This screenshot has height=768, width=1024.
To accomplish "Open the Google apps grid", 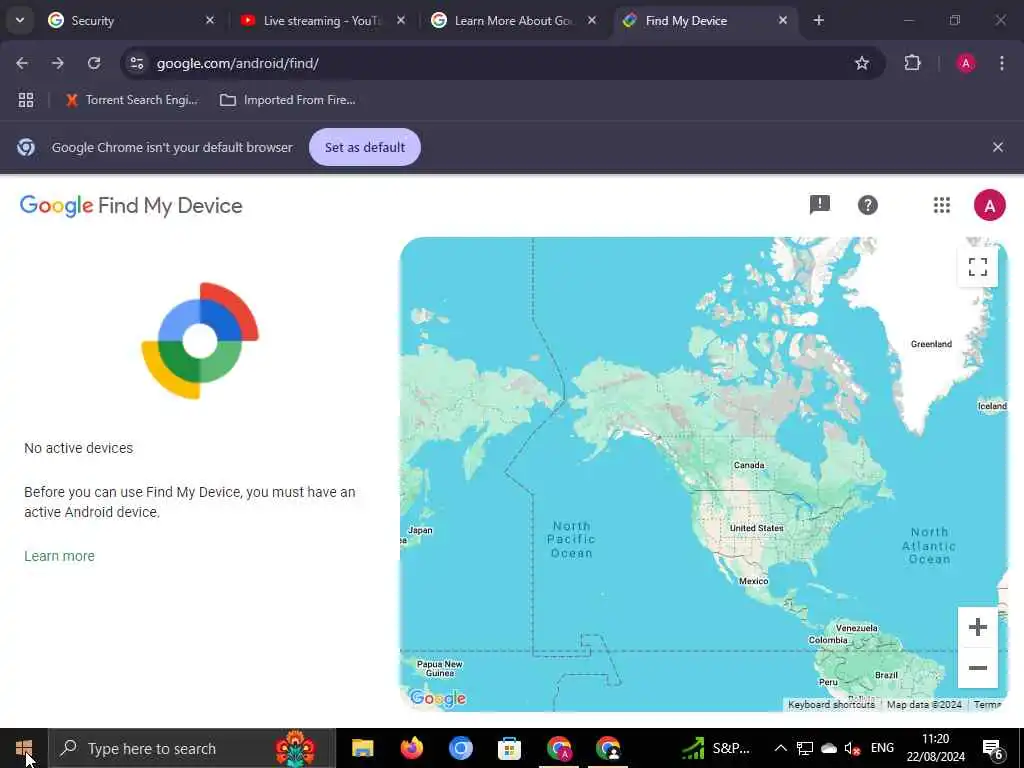I will point(942,205).
